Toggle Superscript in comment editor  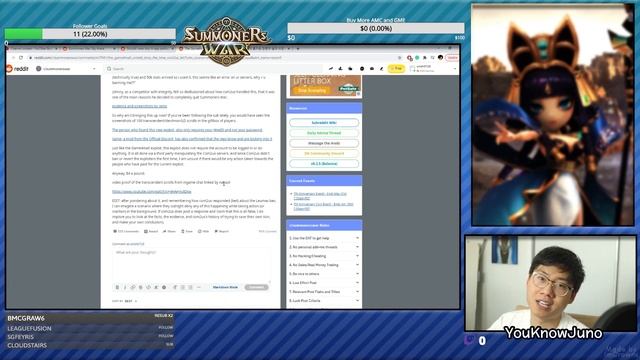click(156, 287)
